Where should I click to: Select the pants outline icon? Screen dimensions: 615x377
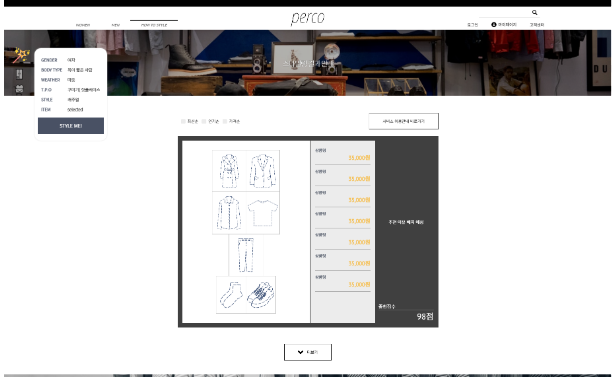point(246,255)
